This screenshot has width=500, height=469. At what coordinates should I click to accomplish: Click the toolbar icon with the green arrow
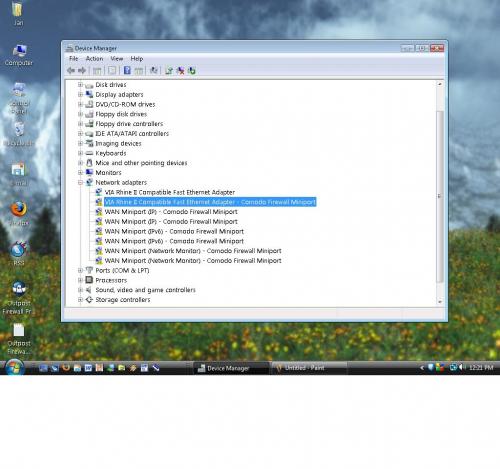(192, 70)
